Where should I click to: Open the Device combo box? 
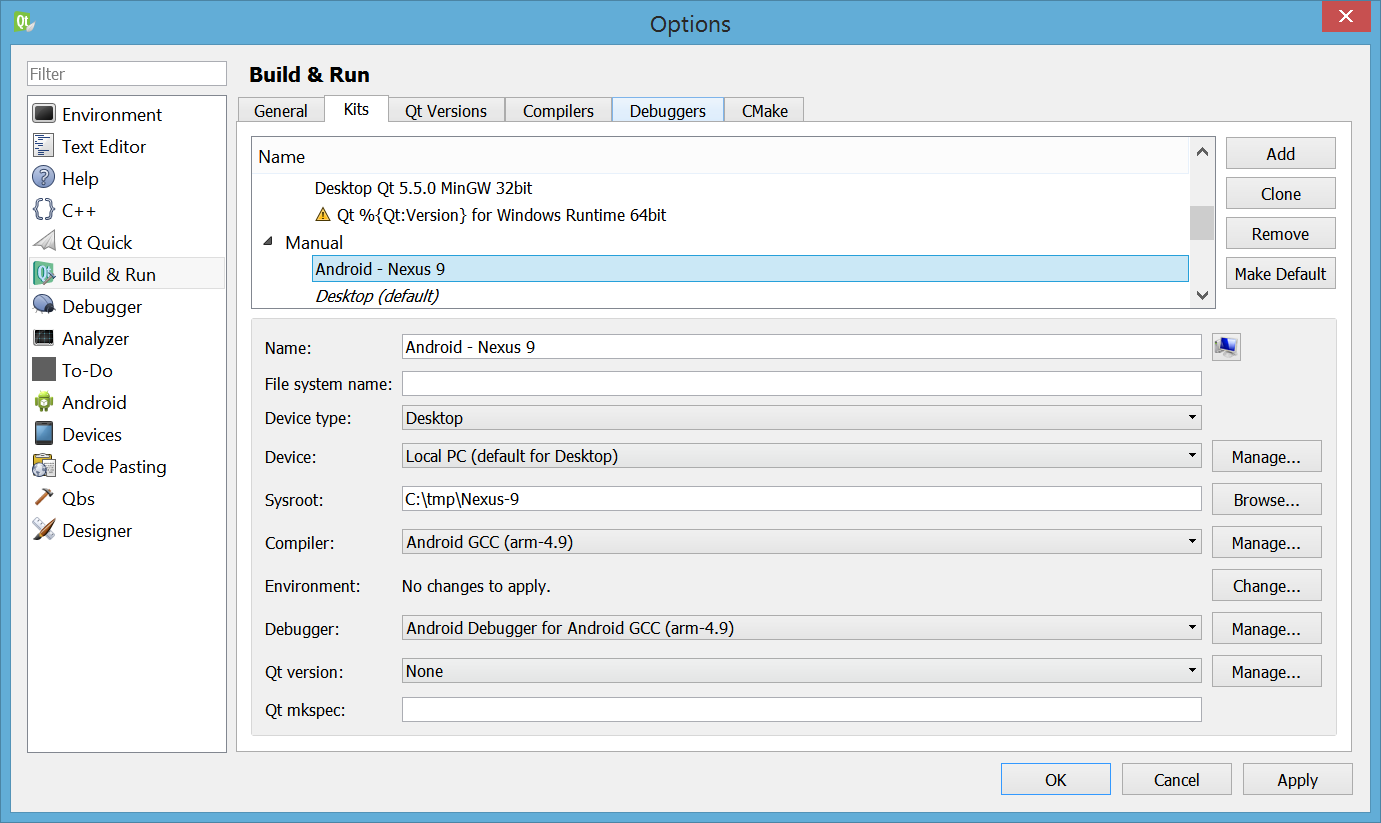coord(801,456)
